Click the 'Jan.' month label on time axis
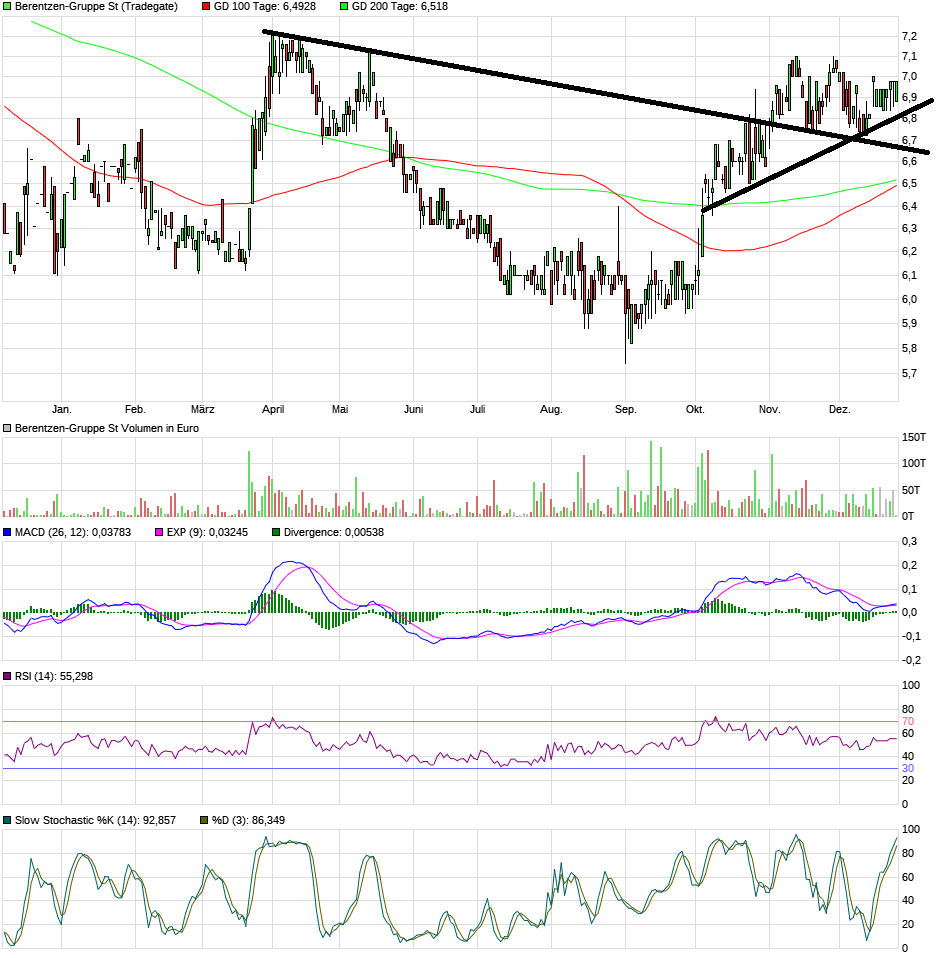 [x=62, y=409]
